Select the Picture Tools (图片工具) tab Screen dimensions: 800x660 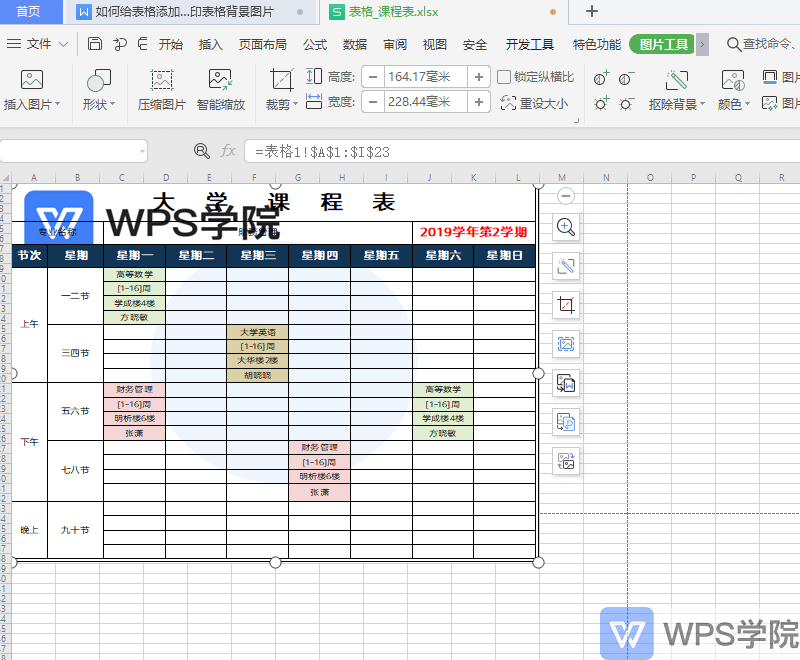tap(663, 44)
